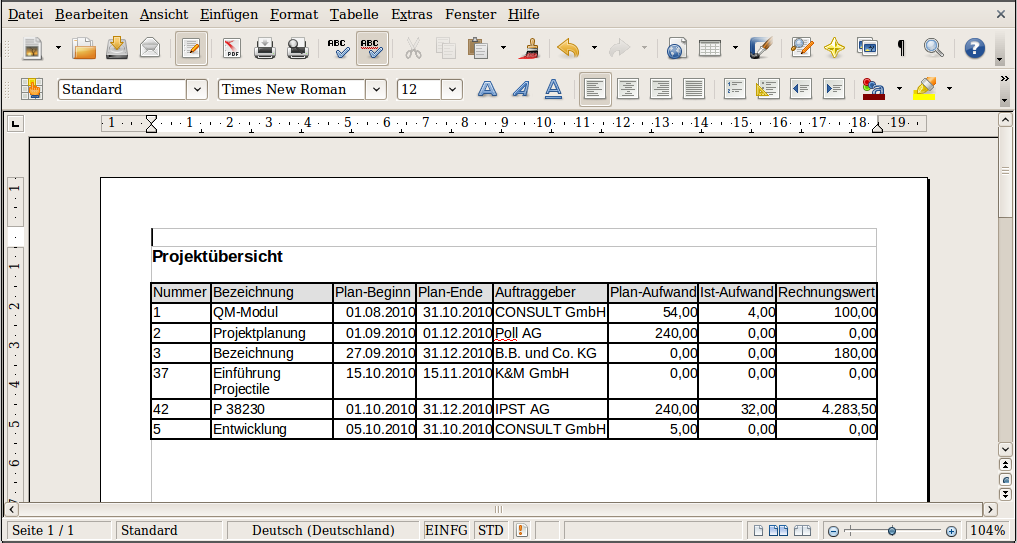This screenshot has height=543, width=1017.
Task: Open the Datei menu
Action: coord(25,14)
